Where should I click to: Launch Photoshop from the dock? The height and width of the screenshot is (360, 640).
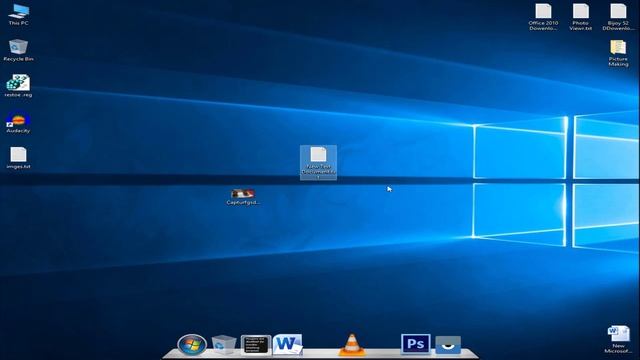[416, 344]
